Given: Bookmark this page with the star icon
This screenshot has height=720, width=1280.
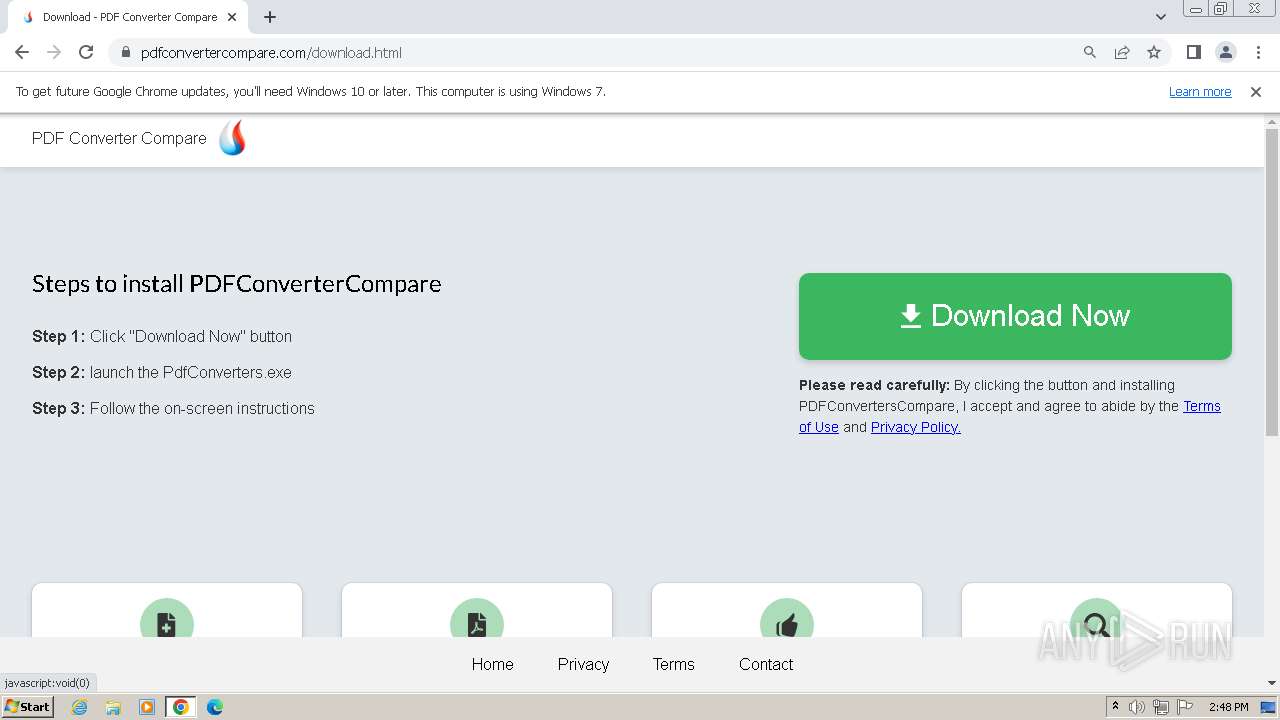Looking at the screenshot, I should tap(1154, 52).
